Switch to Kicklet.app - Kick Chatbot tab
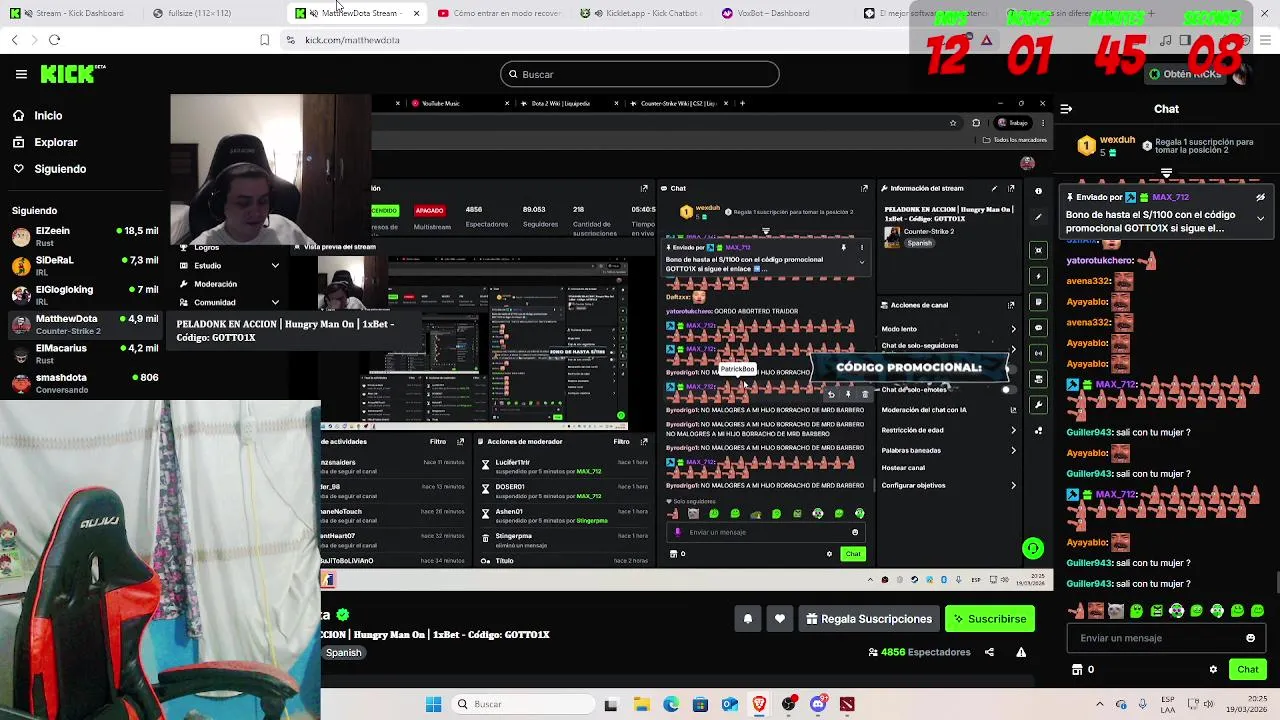The height and width of the screenshot is (720, 1280). click(640, 13)
